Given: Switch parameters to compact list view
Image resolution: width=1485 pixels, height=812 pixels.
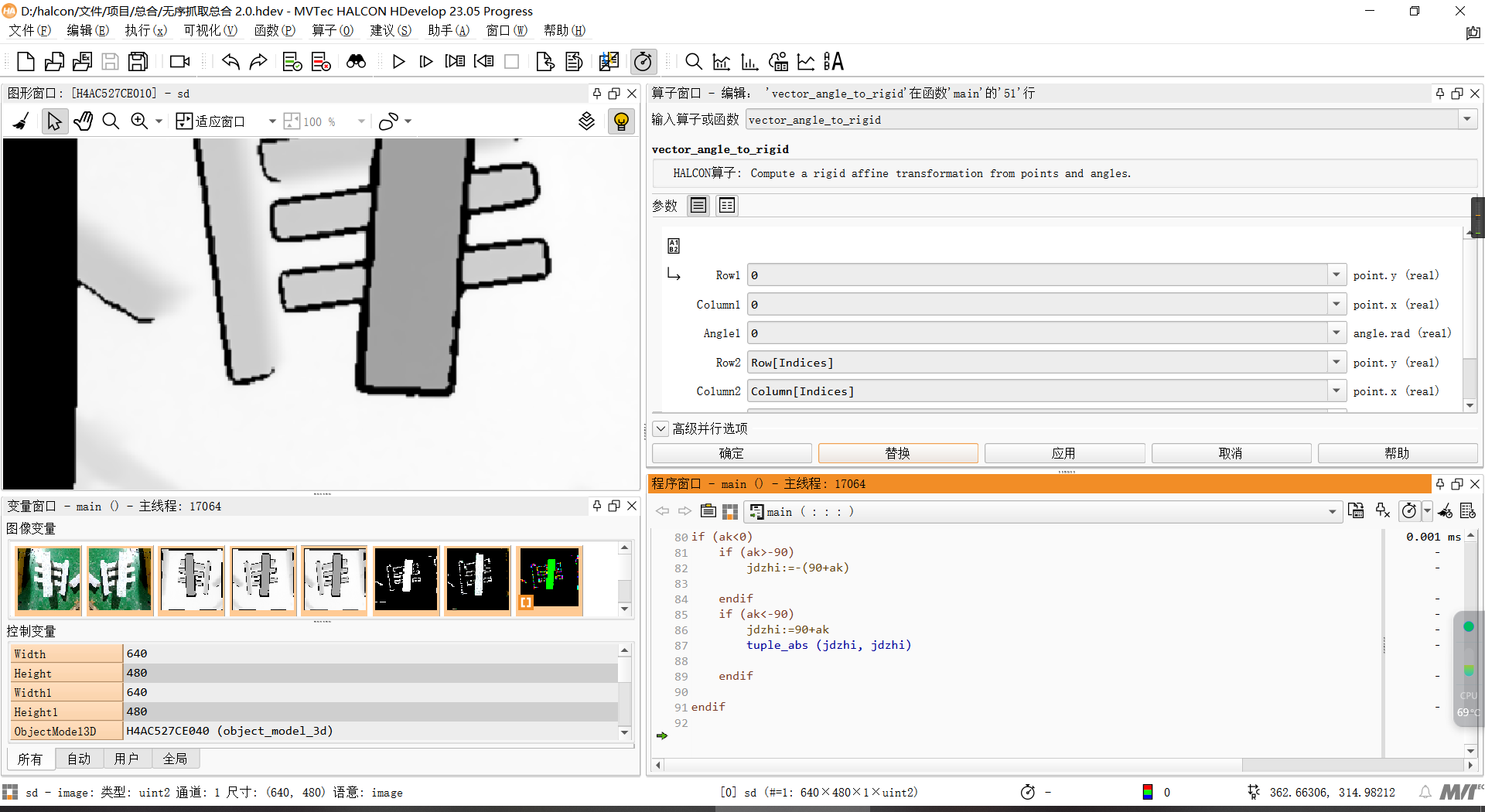Looking at the screenshot, I should (x=698, y=206).
